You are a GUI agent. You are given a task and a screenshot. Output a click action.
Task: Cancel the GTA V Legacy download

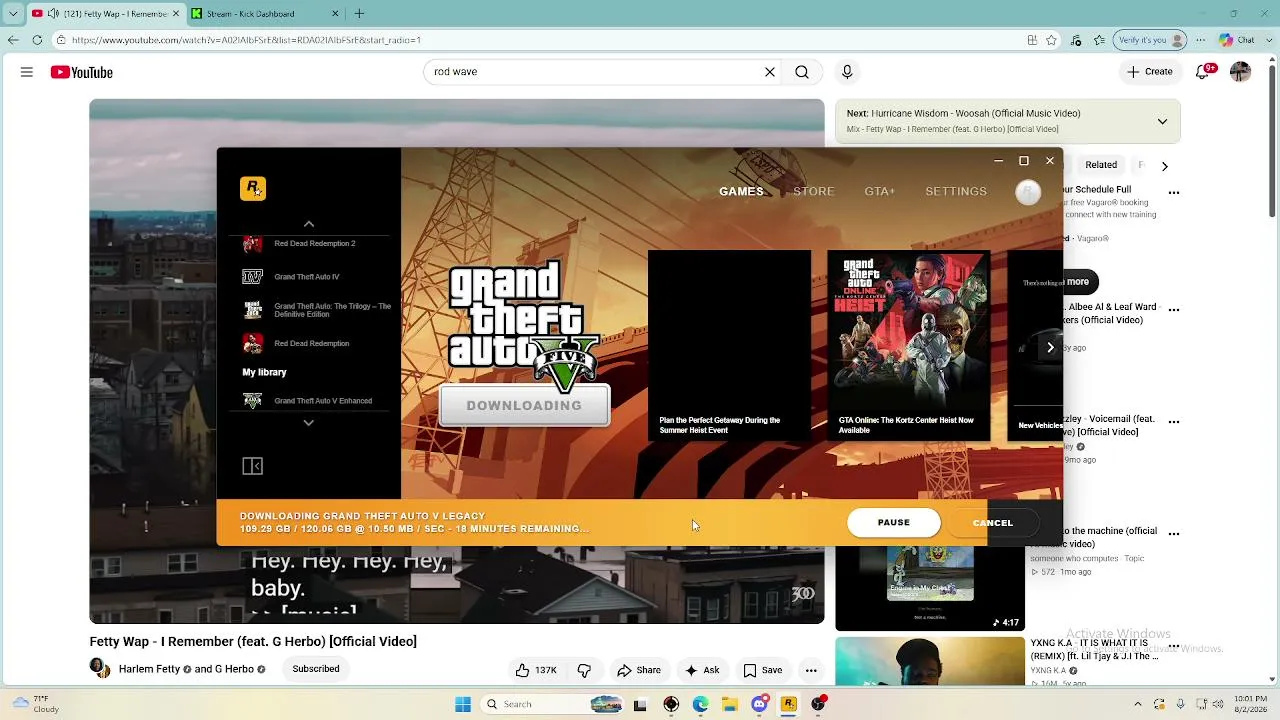(x=993, y=523)
